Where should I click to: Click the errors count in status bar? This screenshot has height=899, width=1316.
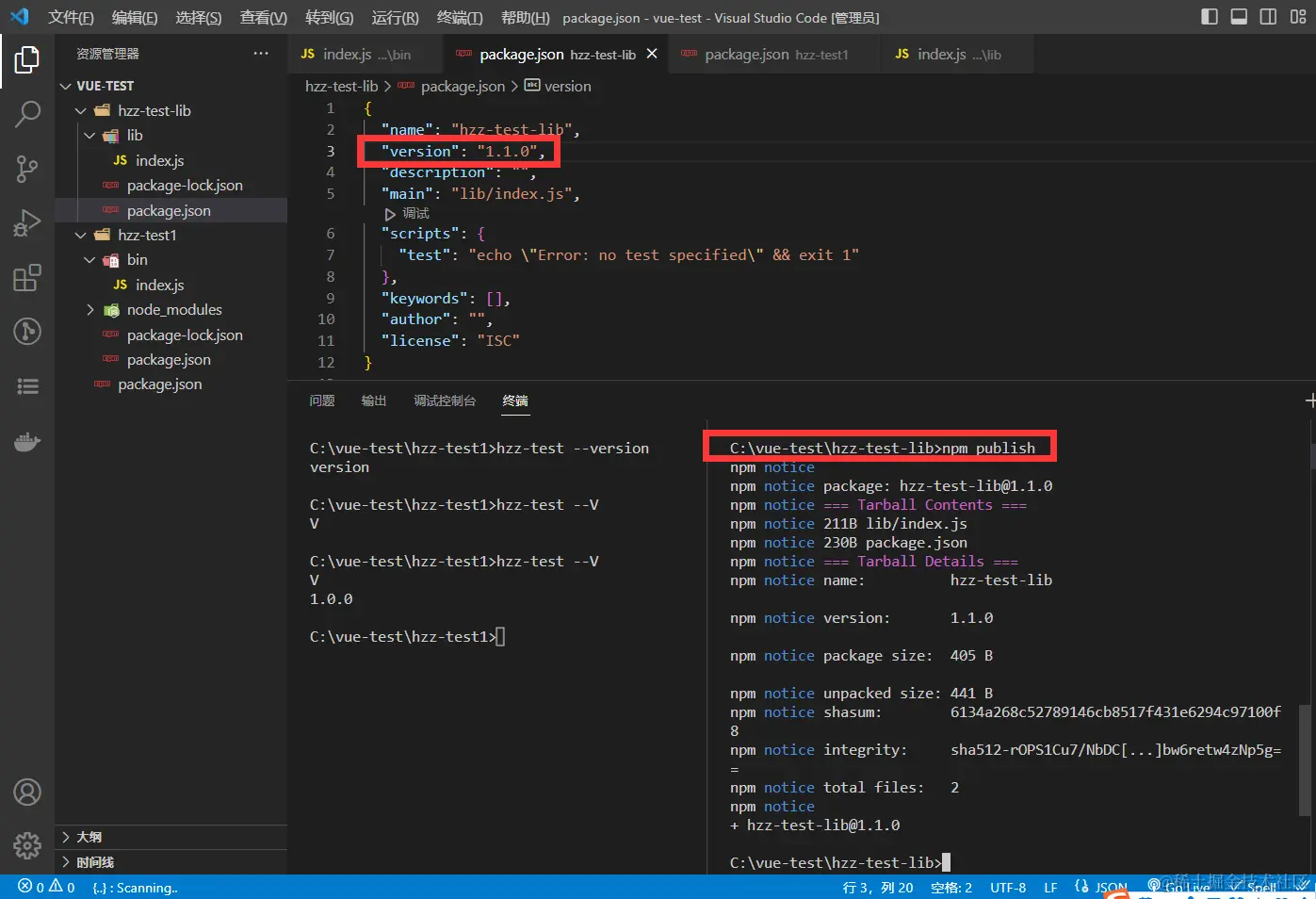33,887
